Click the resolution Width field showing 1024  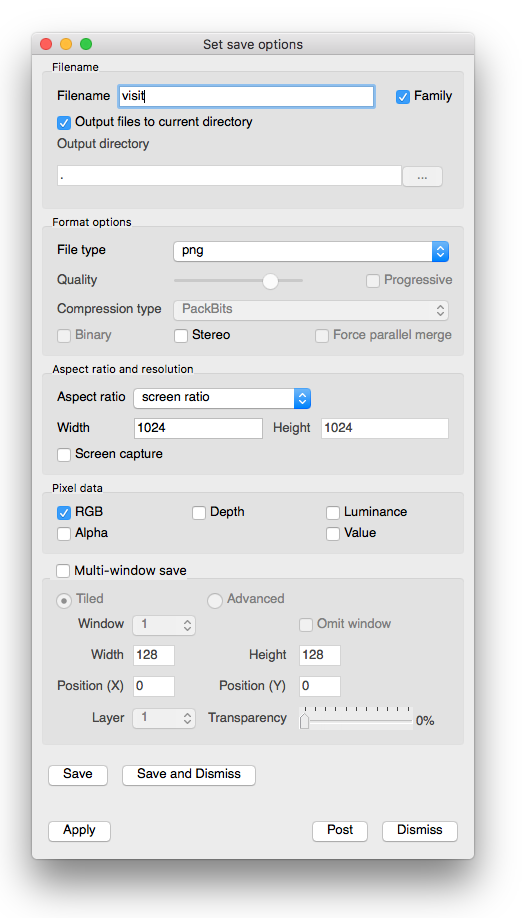point(198,428)
